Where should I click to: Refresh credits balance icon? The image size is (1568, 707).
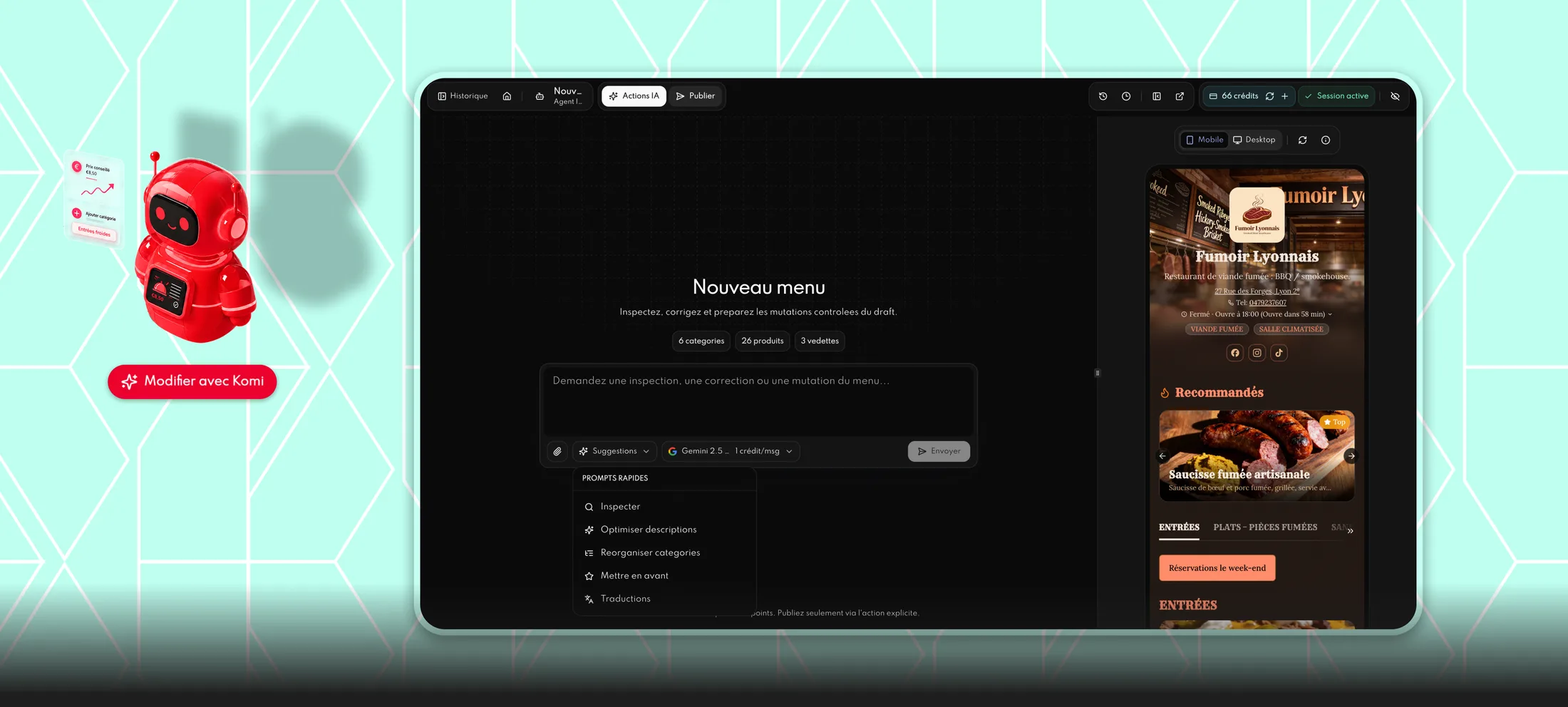(1269, 96)
